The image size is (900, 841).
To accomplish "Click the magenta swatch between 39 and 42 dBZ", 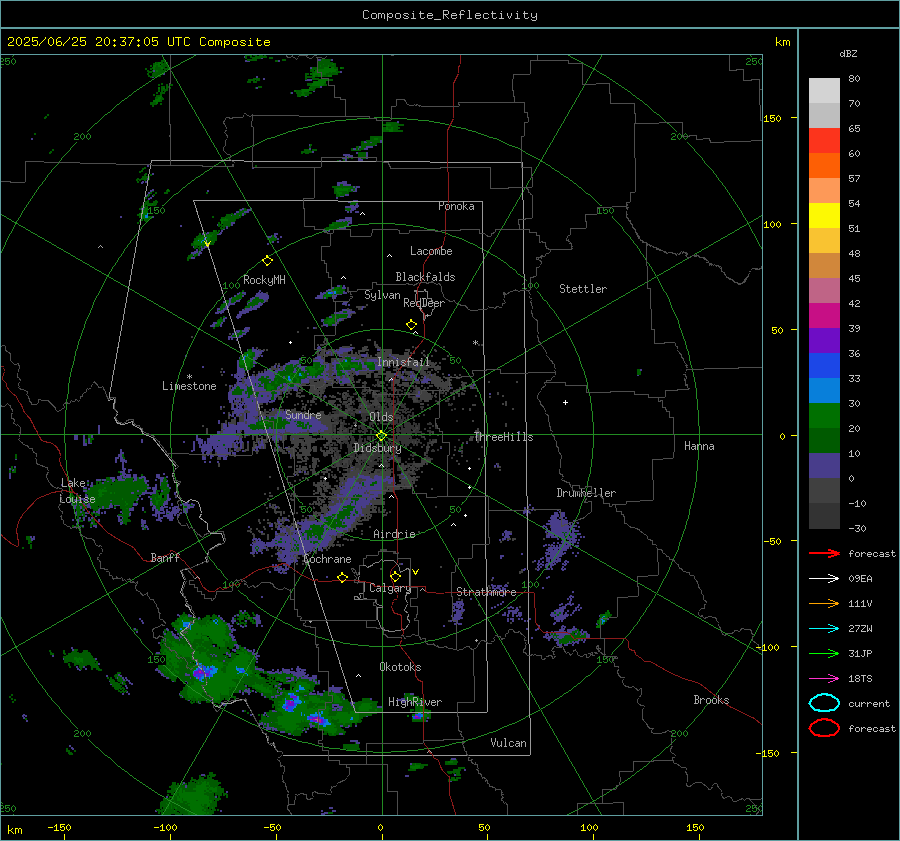I will (824, 315).
